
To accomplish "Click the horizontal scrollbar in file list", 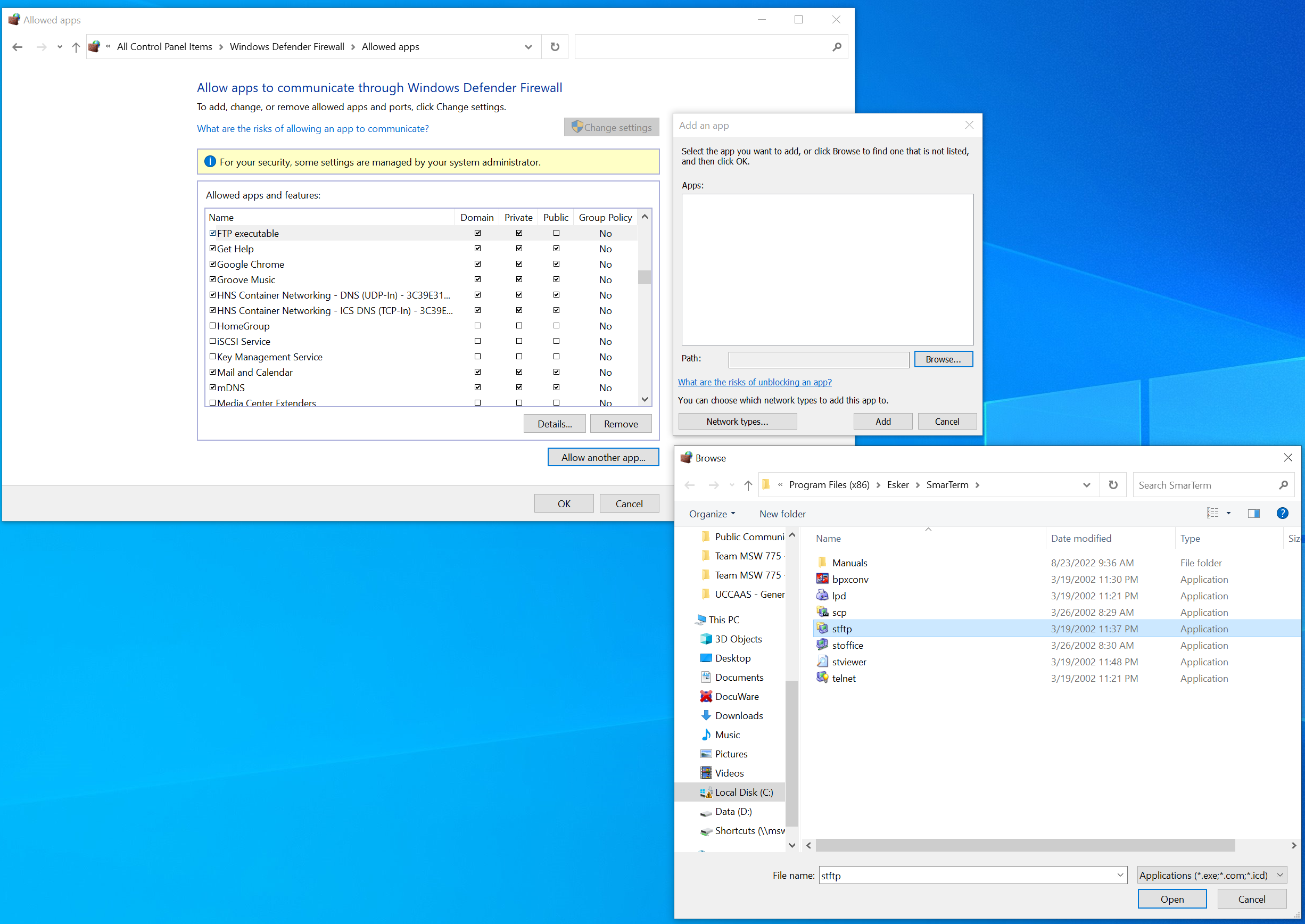I will click(1024, 845).
